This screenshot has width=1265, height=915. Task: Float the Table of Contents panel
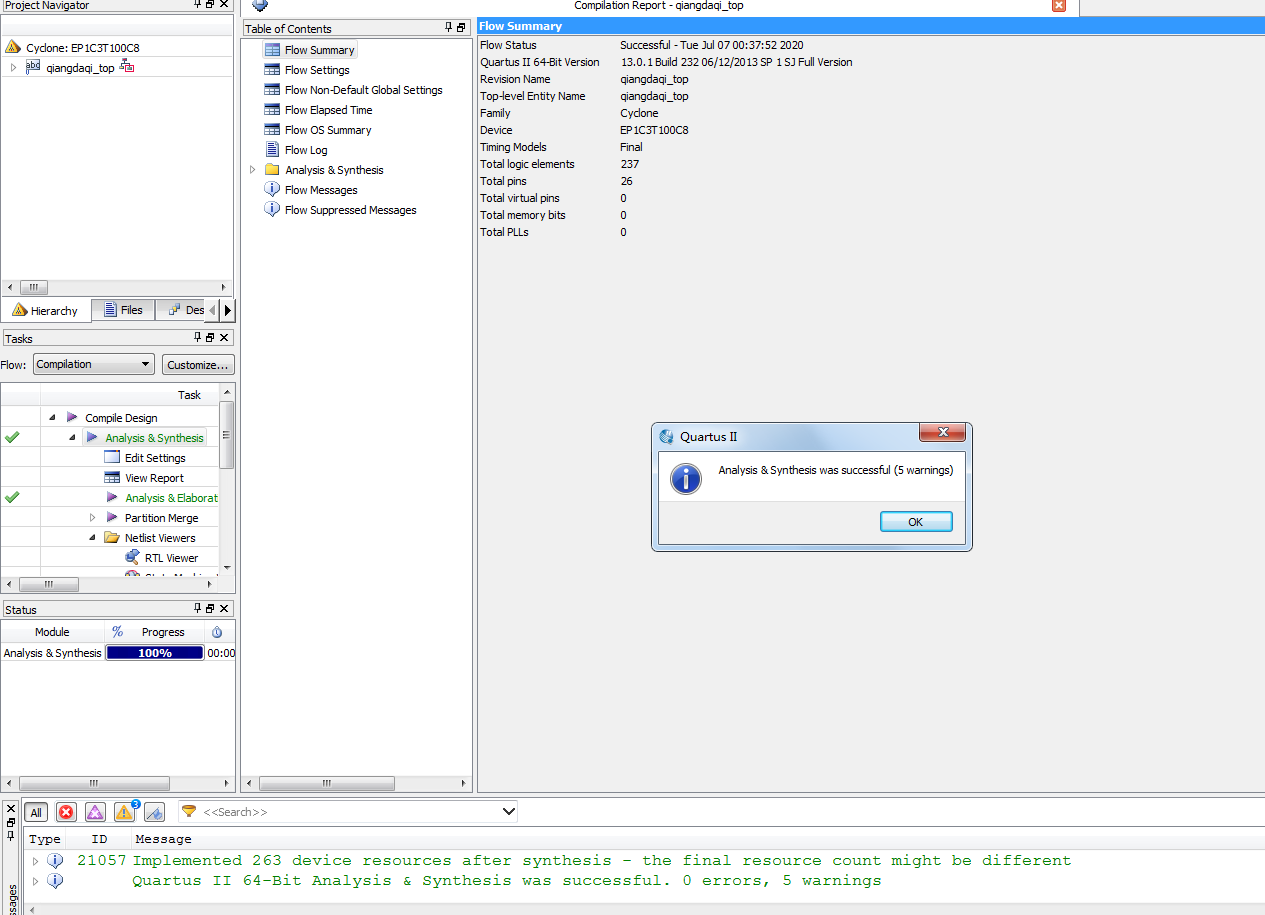461,28
